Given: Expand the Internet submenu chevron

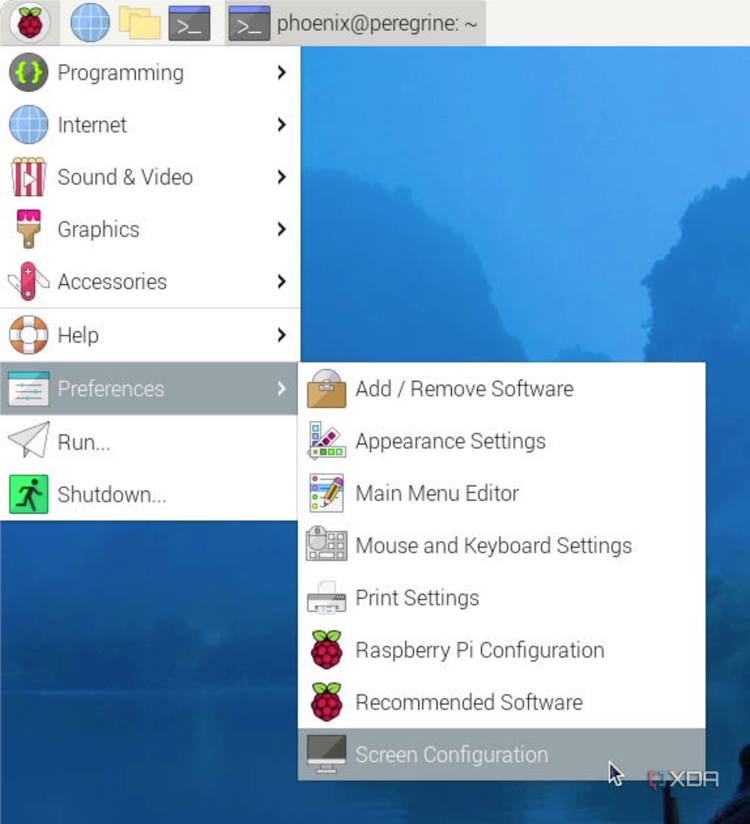Looking at the screenshot, I should click(282, 125).
